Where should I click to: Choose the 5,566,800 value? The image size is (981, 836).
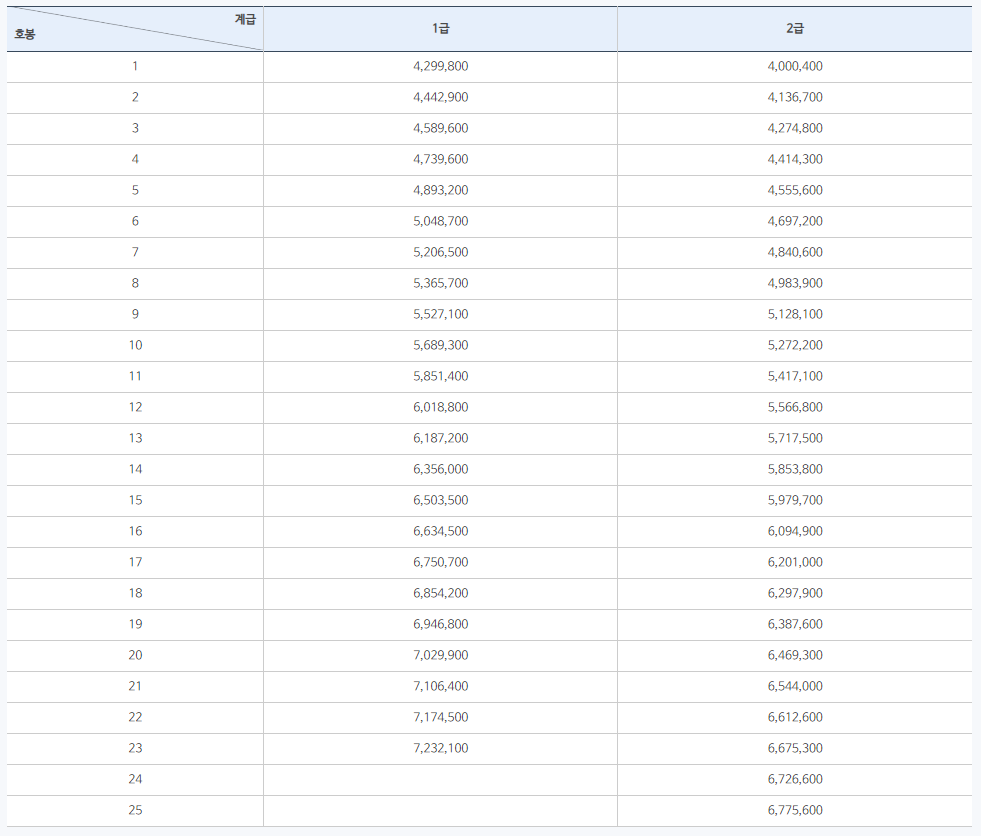coord(795,407)
